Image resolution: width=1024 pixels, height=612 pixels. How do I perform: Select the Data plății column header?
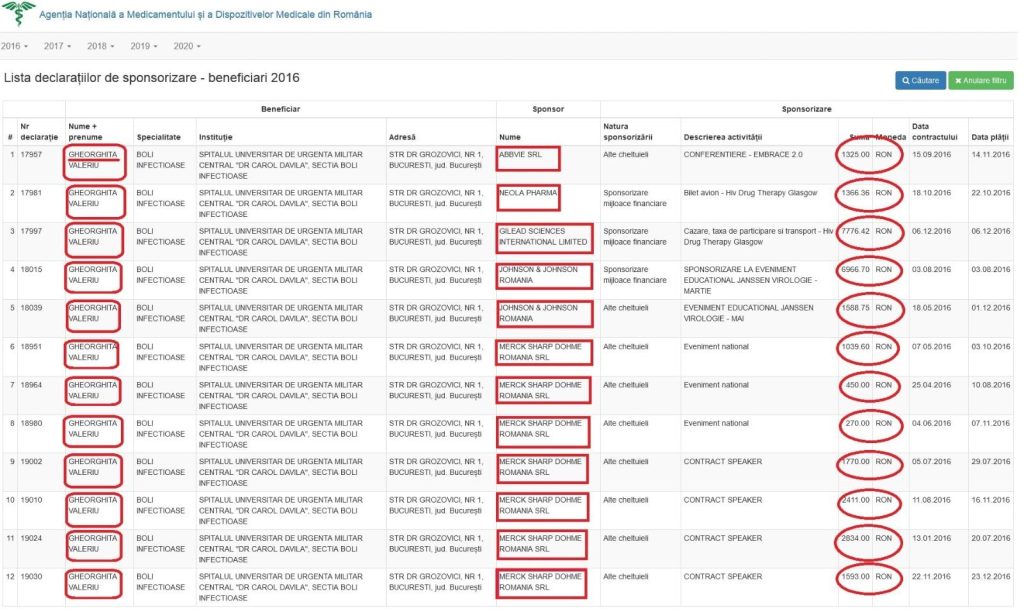pyautogui.click(x=990, y=137)
